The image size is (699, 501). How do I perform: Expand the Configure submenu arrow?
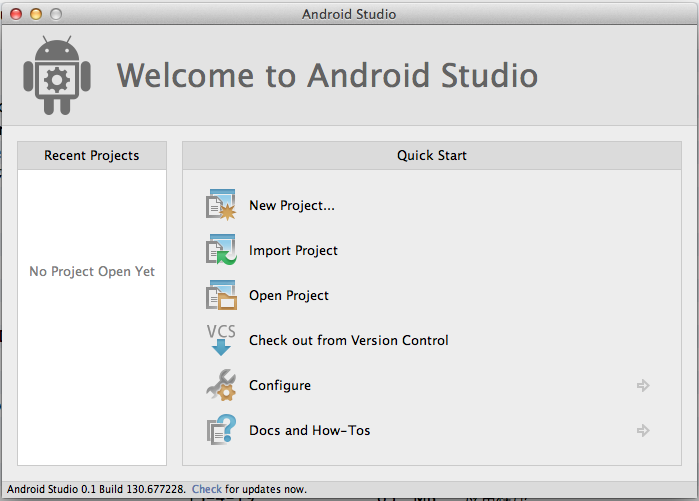[x=643, y=385]
